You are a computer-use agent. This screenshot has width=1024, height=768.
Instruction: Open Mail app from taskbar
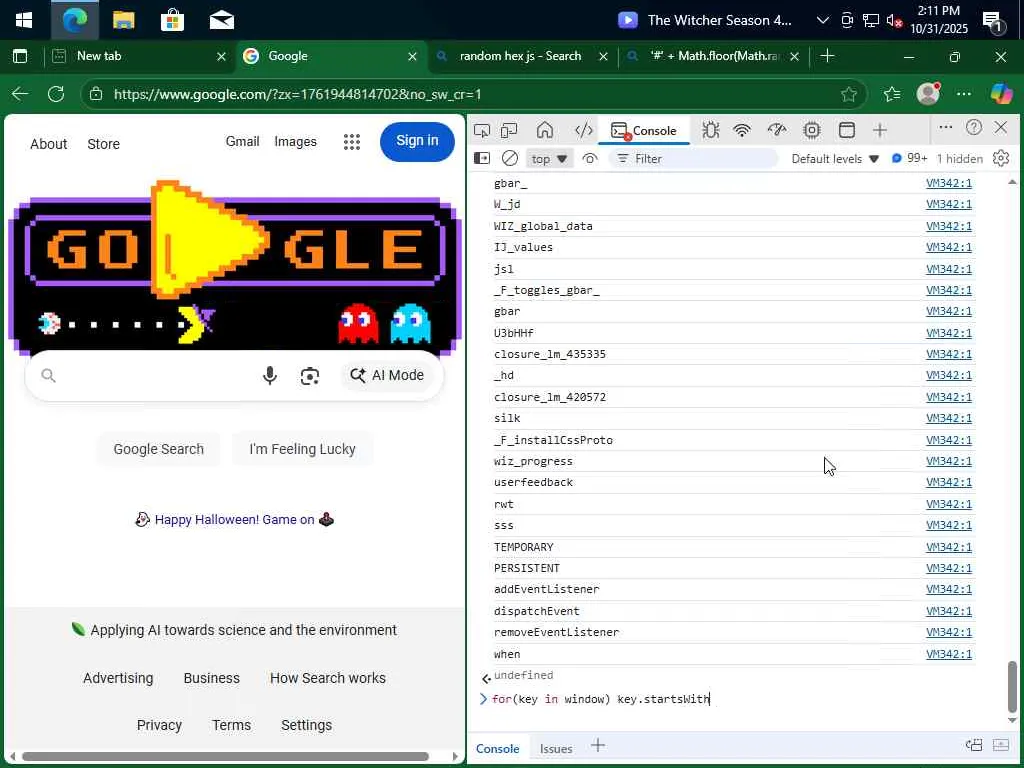click(222, 20)
